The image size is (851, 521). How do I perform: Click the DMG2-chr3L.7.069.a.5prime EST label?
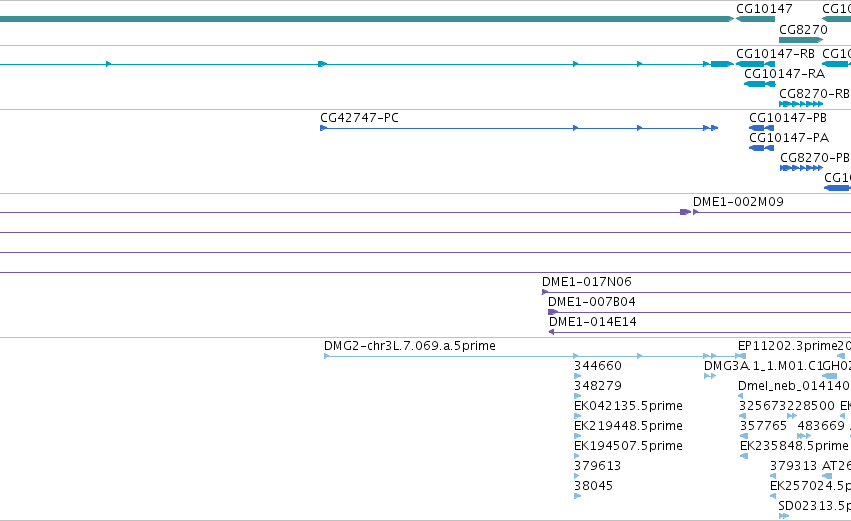coord(410,346)
